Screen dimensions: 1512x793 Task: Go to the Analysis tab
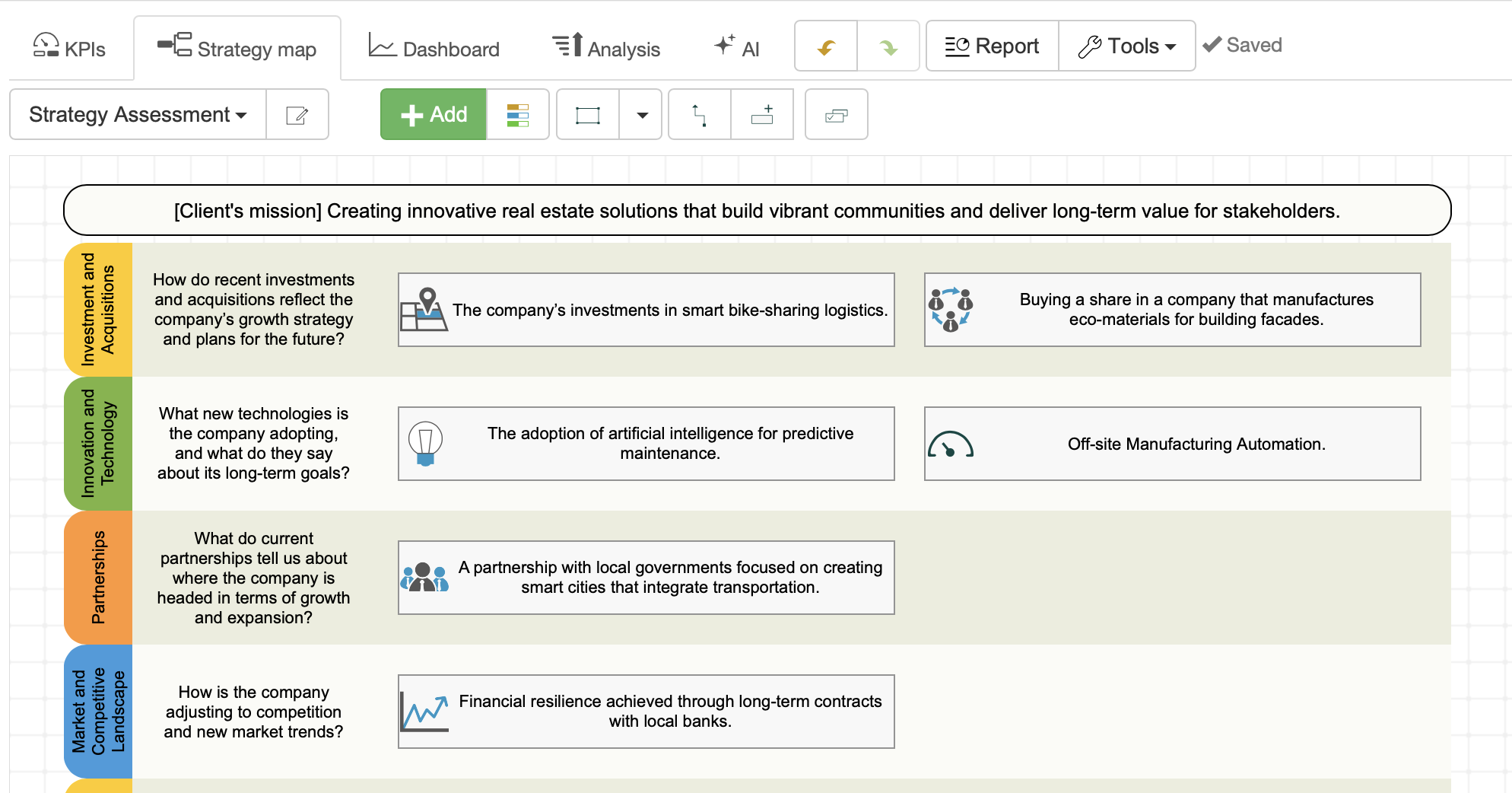606,49
